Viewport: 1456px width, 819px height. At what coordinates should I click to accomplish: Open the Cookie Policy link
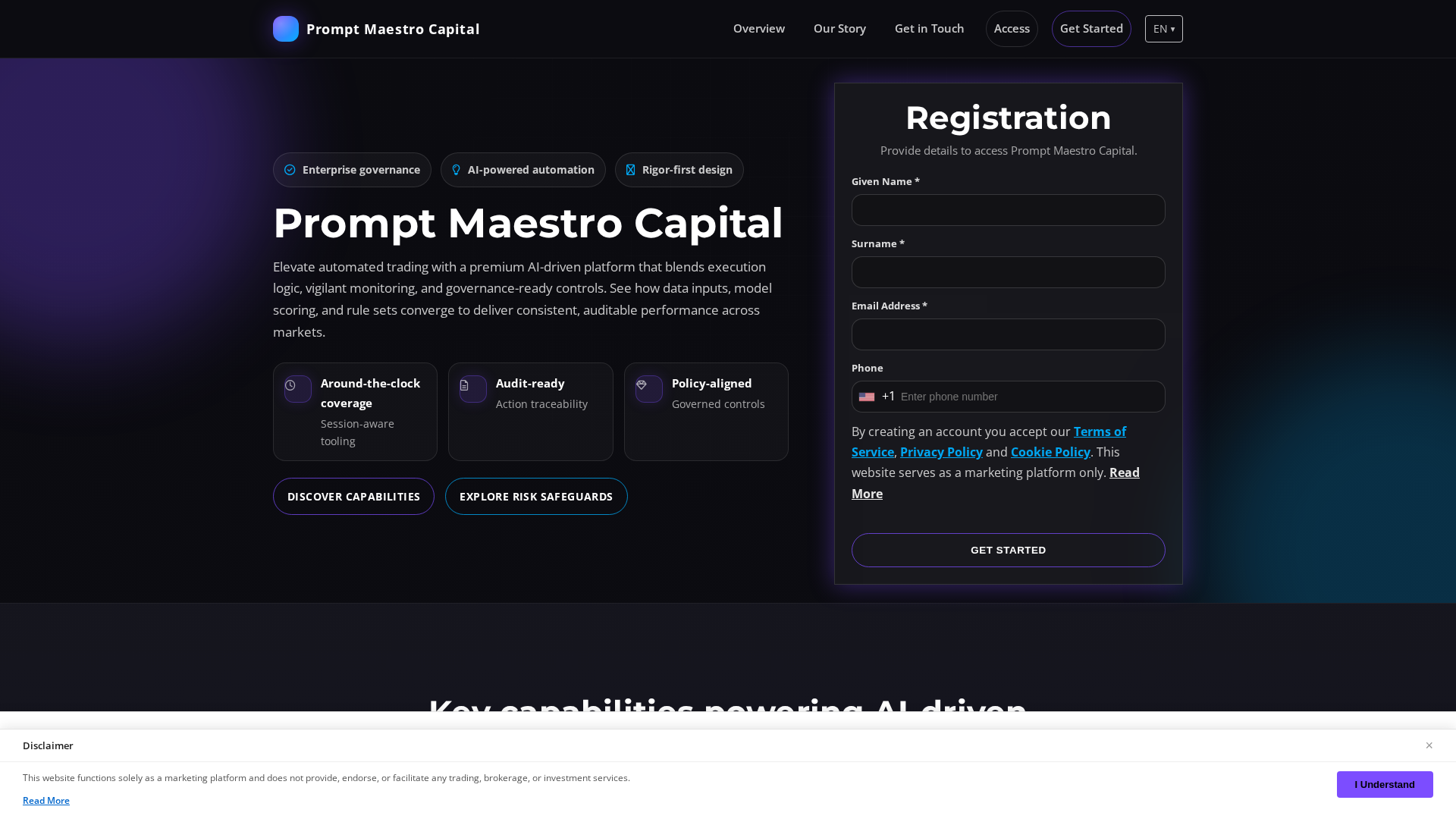coord(1050,452)
